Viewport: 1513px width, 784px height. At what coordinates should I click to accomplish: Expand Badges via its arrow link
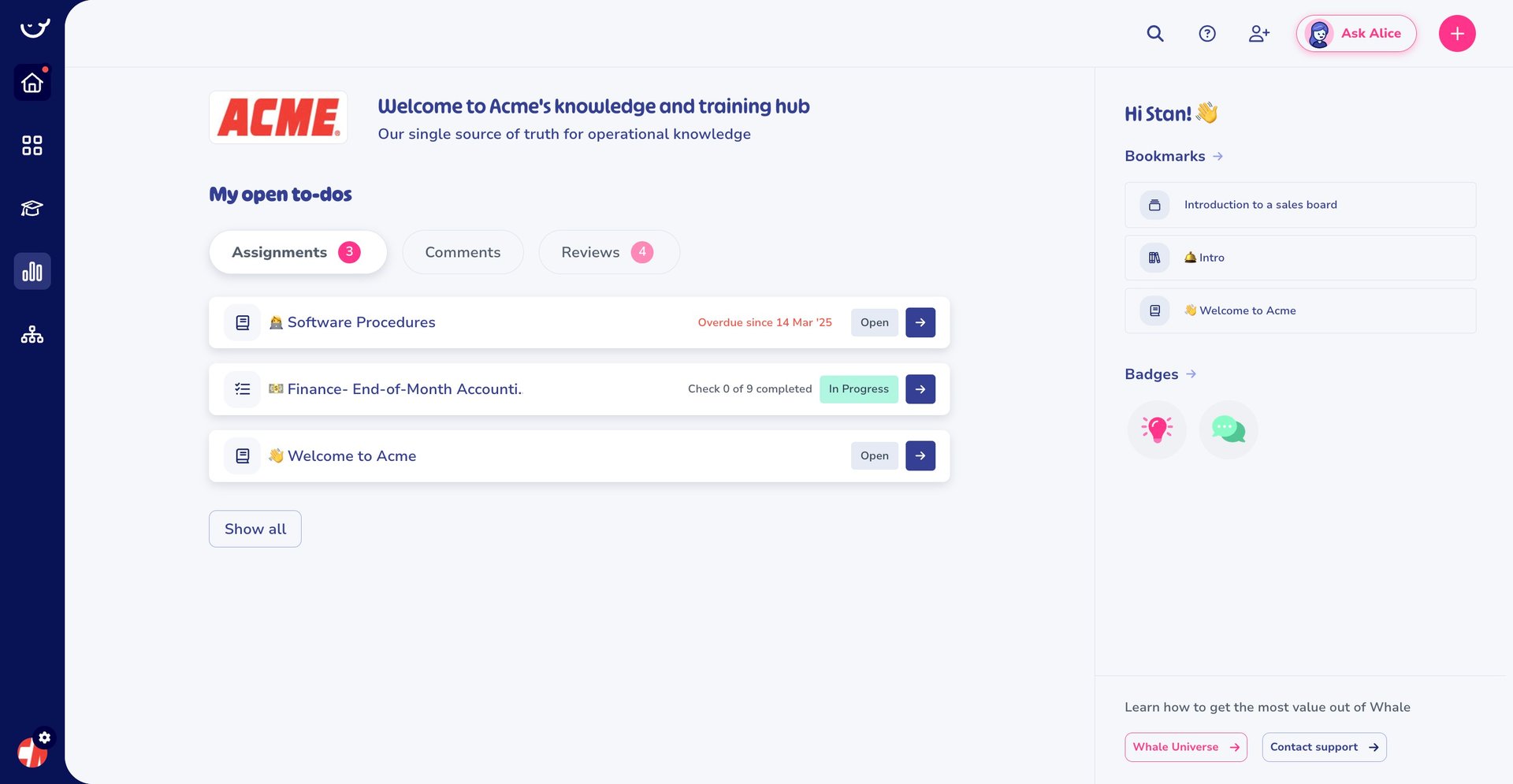[x=1191, y=374]
